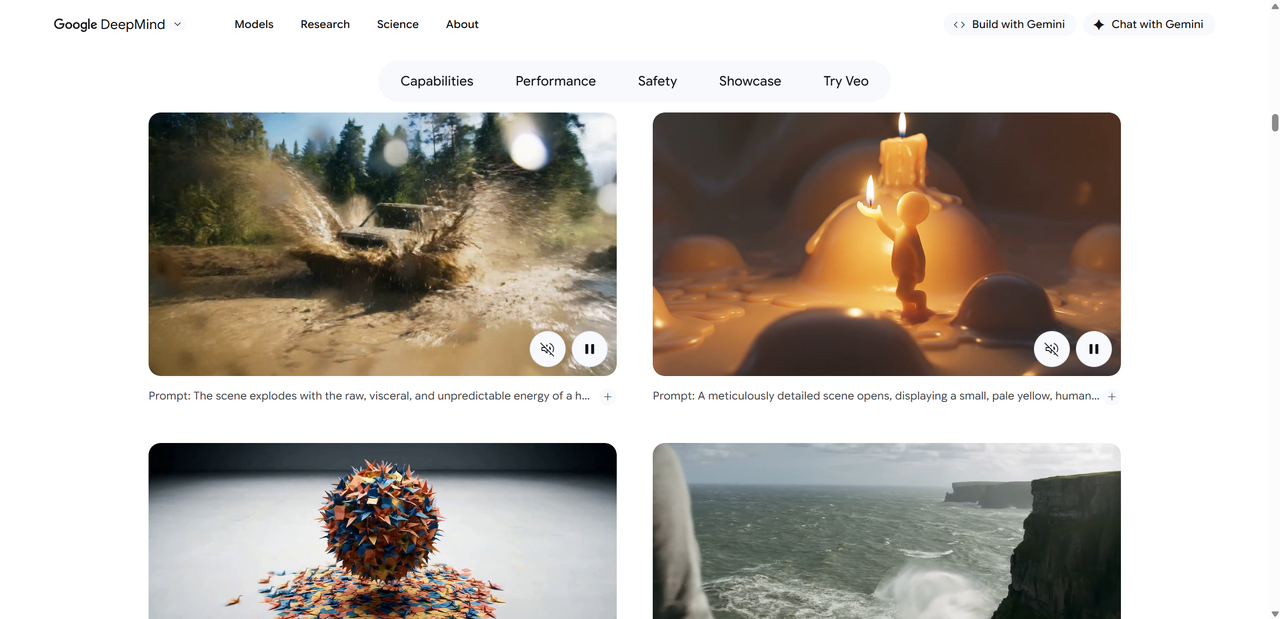Click the Build with Gemini button
This screenshot has height=619, width=1280.
[1009, 24]
